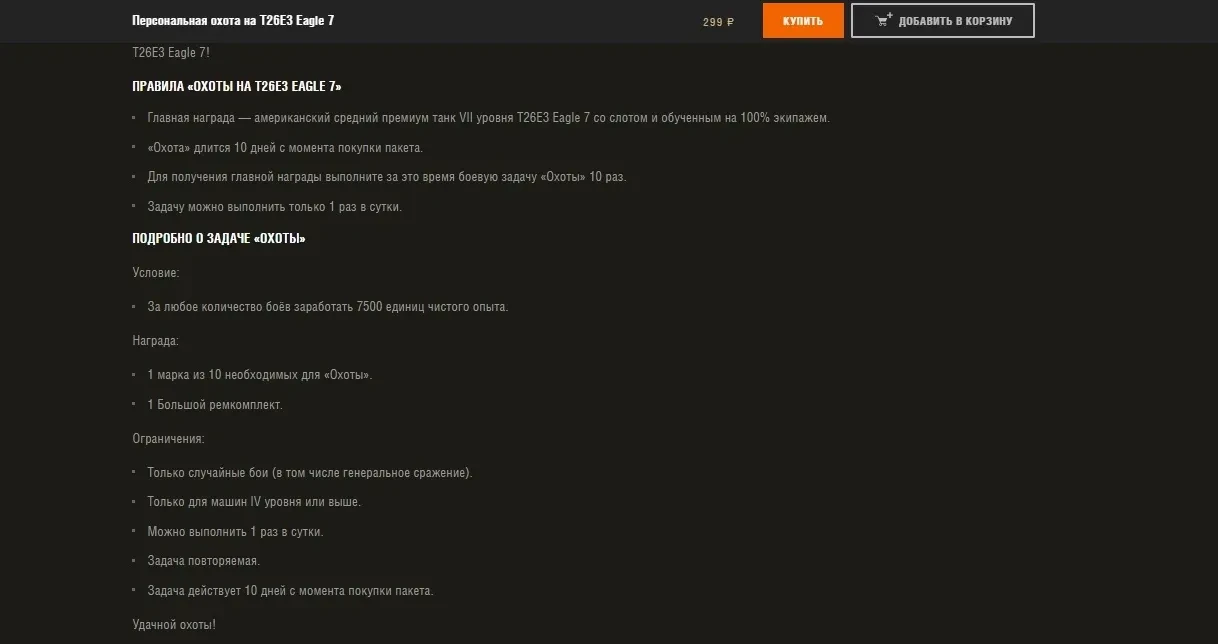Click the Подробно о задаче «Охоты» heading

[x=219, y=239]
